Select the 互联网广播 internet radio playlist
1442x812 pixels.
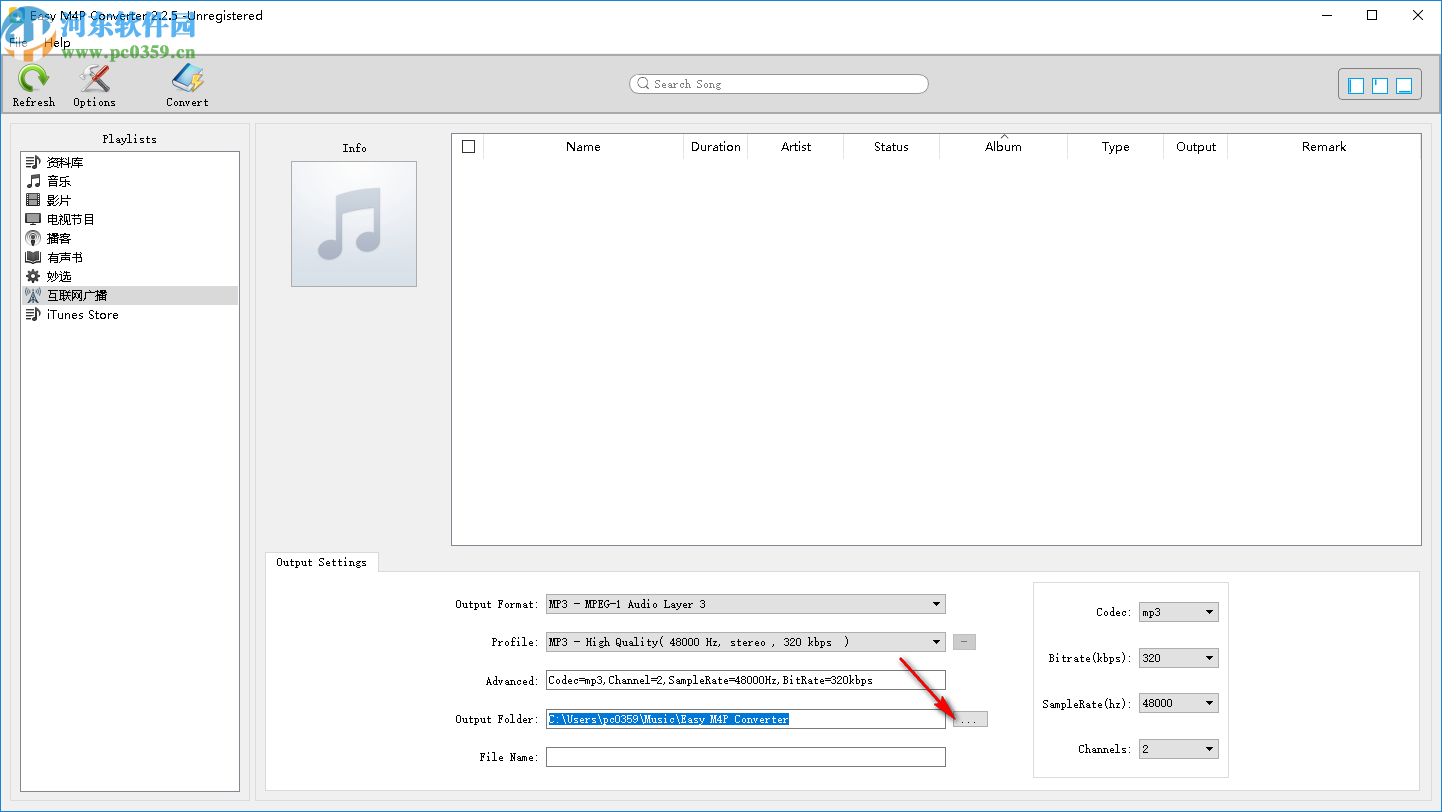pyautogui.click(x=77, y=295)
